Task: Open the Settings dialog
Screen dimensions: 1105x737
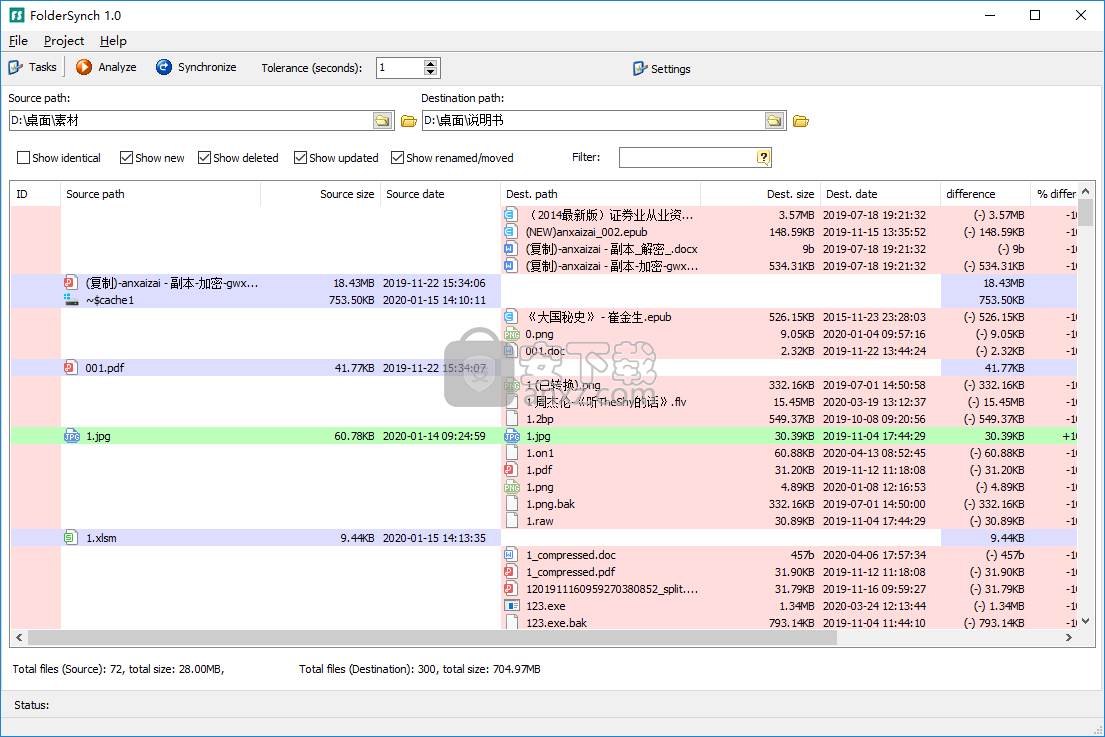Action: [661, 68]
